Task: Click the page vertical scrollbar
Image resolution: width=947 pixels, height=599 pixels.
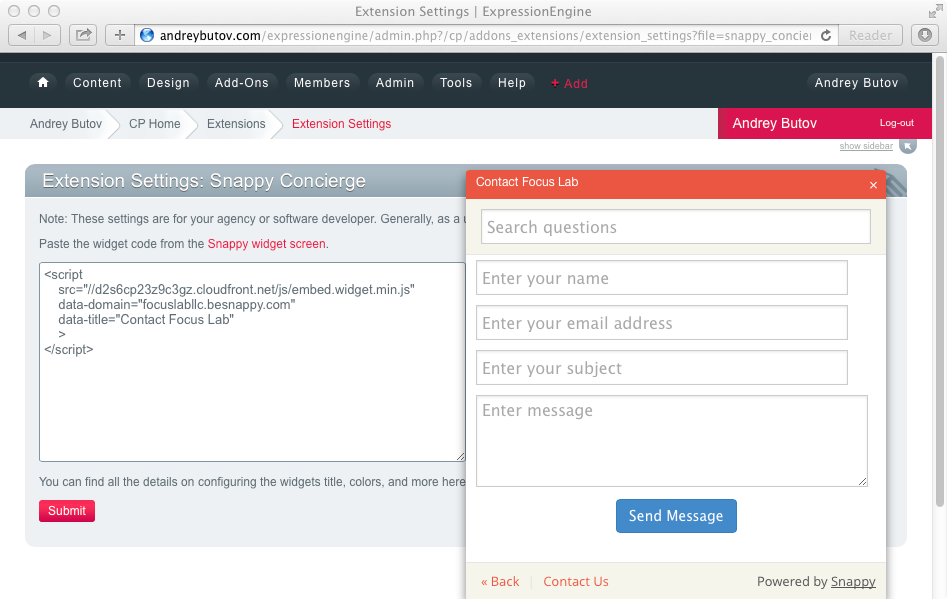Action: [x=939, y=281]
